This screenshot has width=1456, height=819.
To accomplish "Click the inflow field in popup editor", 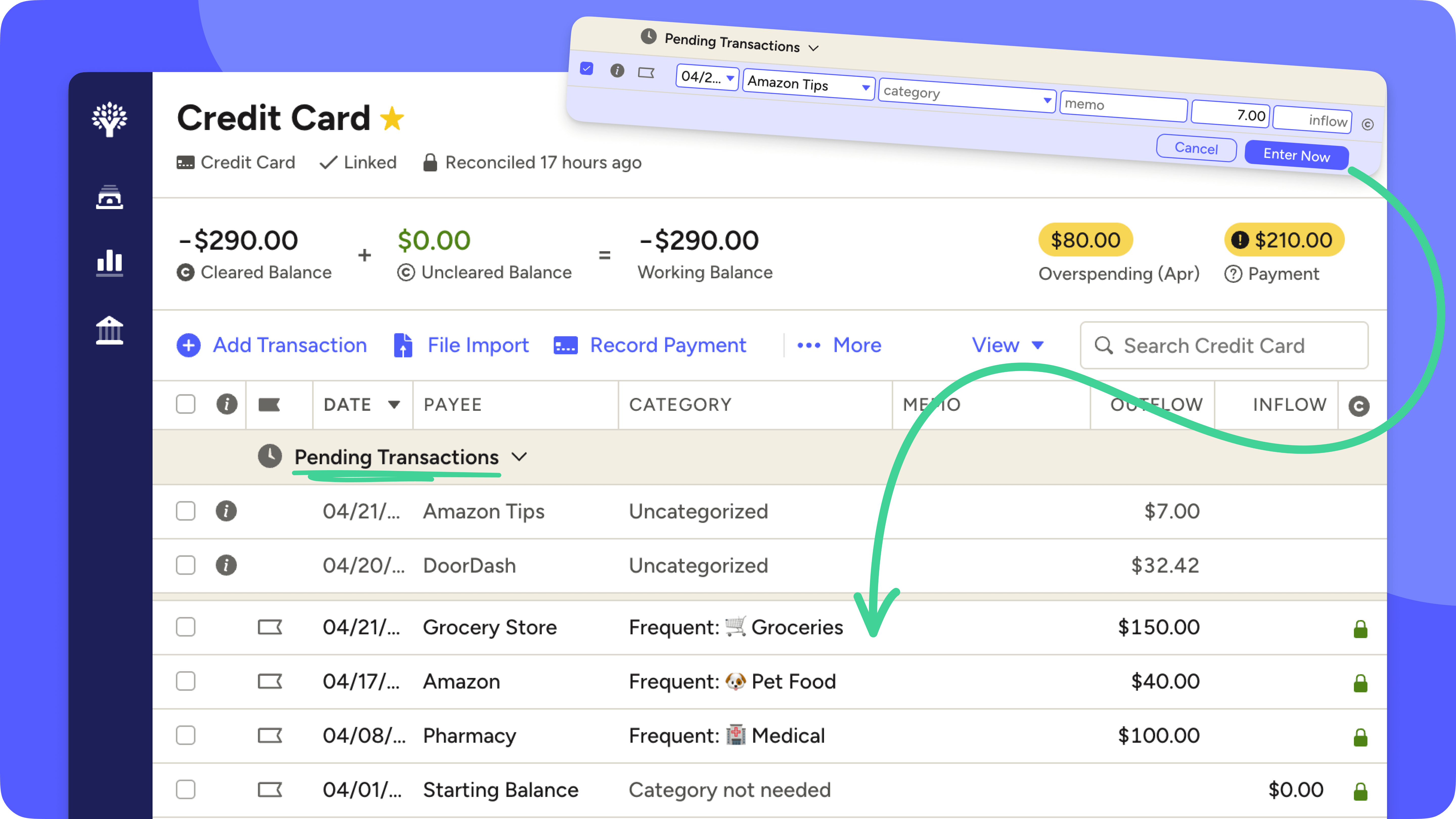I will click(1312, 120).
